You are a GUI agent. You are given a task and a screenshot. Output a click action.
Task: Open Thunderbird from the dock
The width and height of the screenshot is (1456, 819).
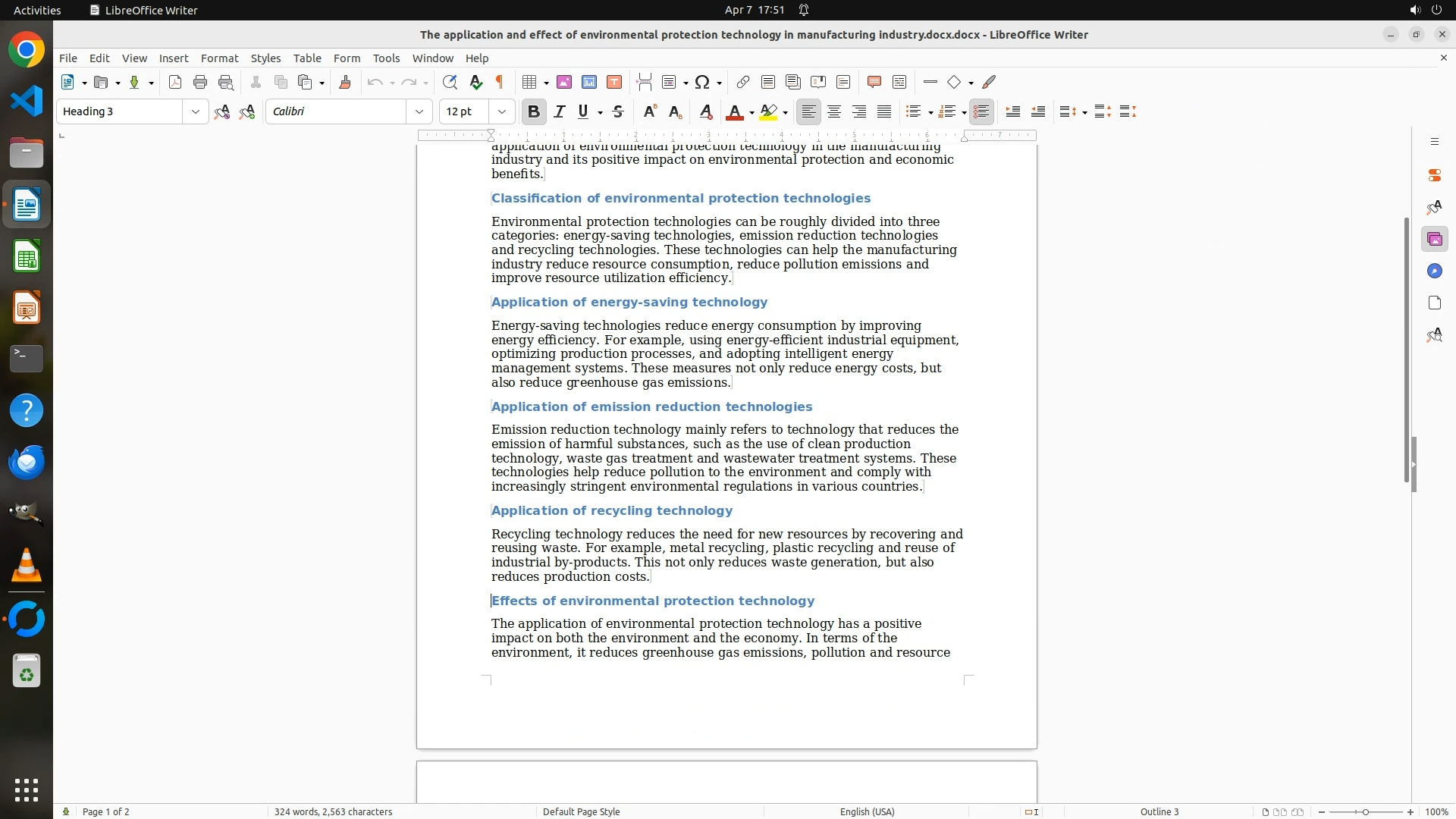[27, 462]
